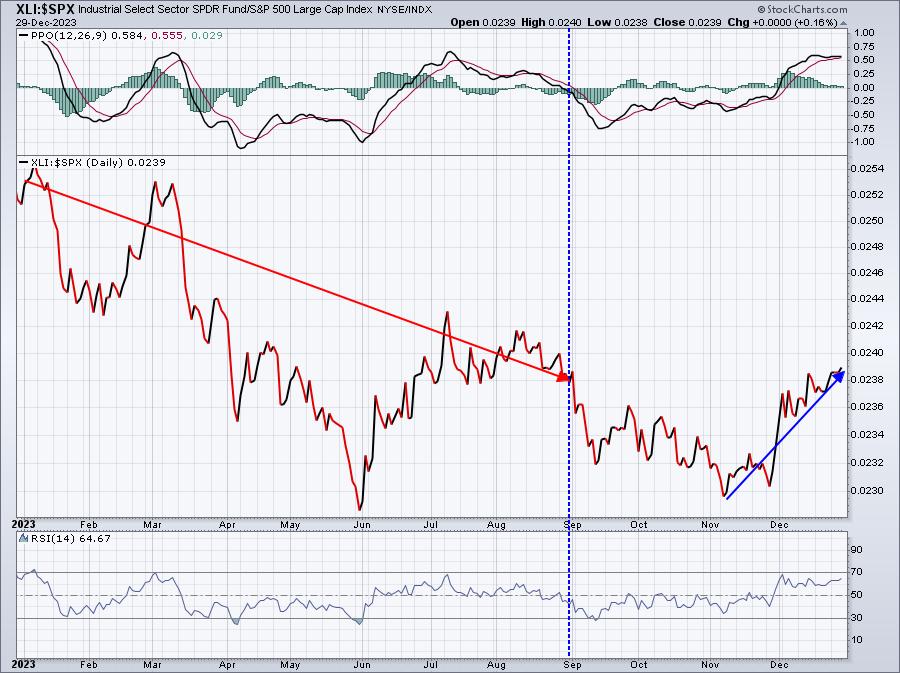Screen dimensions: 900x673
Task: Click the 0.0234 price axis label
Action: point(867,434)
